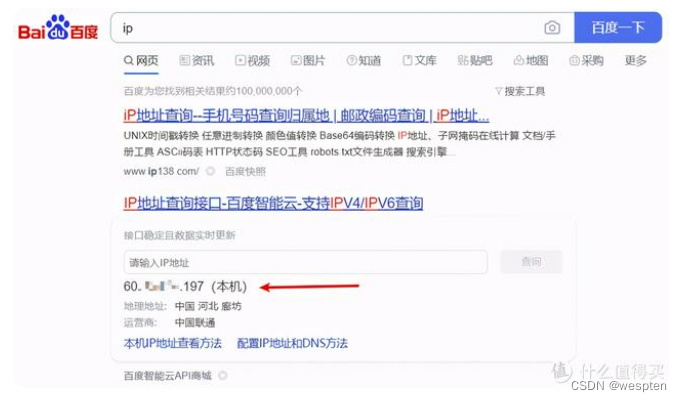This screenshot has width=682, height=402.
Task: Open IP地址查询接口-百度智能云 result link
Action: click(273, 203)
